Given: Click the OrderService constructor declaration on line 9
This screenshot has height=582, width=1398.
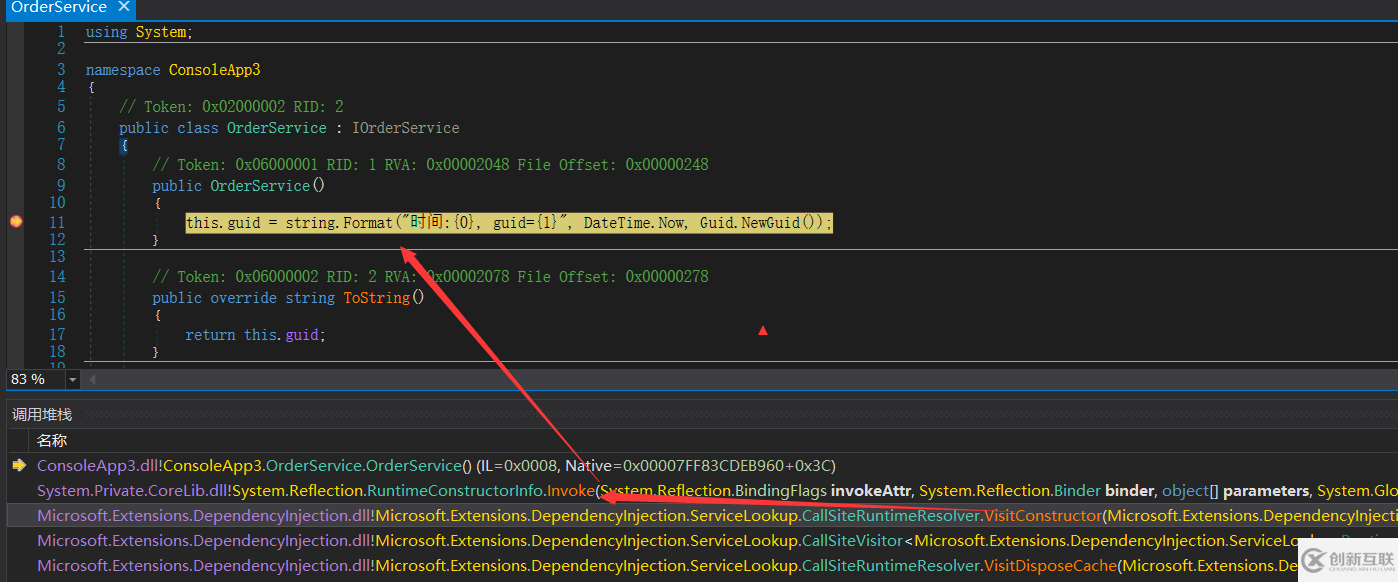Looking at the screenshot, I should coord(239,186).
